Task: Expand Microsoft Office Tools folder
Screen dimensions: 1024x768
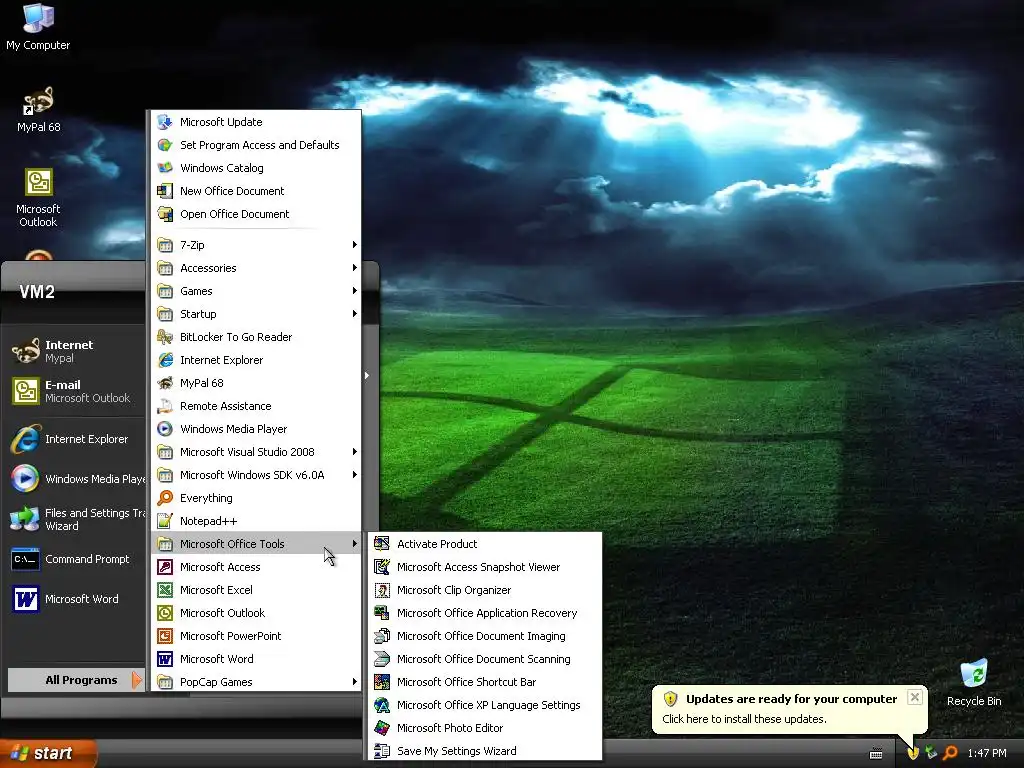Action: 255,544
